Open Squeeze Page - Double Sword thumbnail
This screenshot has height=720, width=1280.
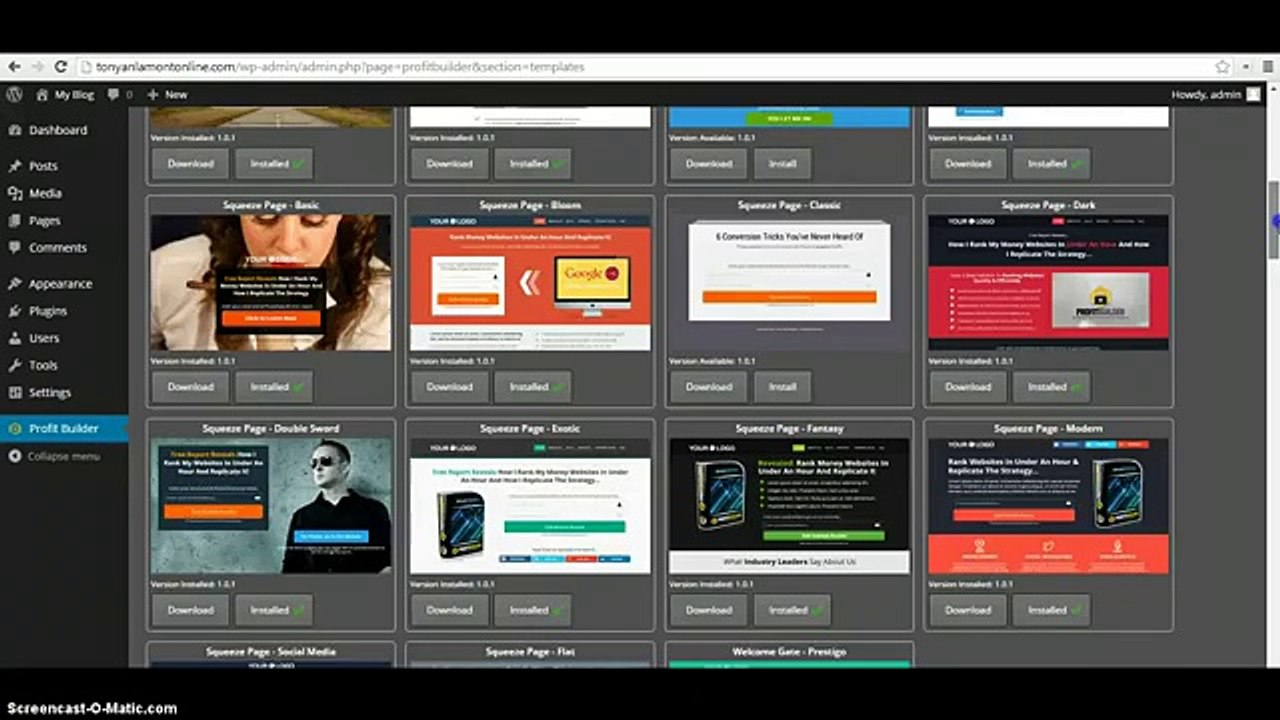271,505
